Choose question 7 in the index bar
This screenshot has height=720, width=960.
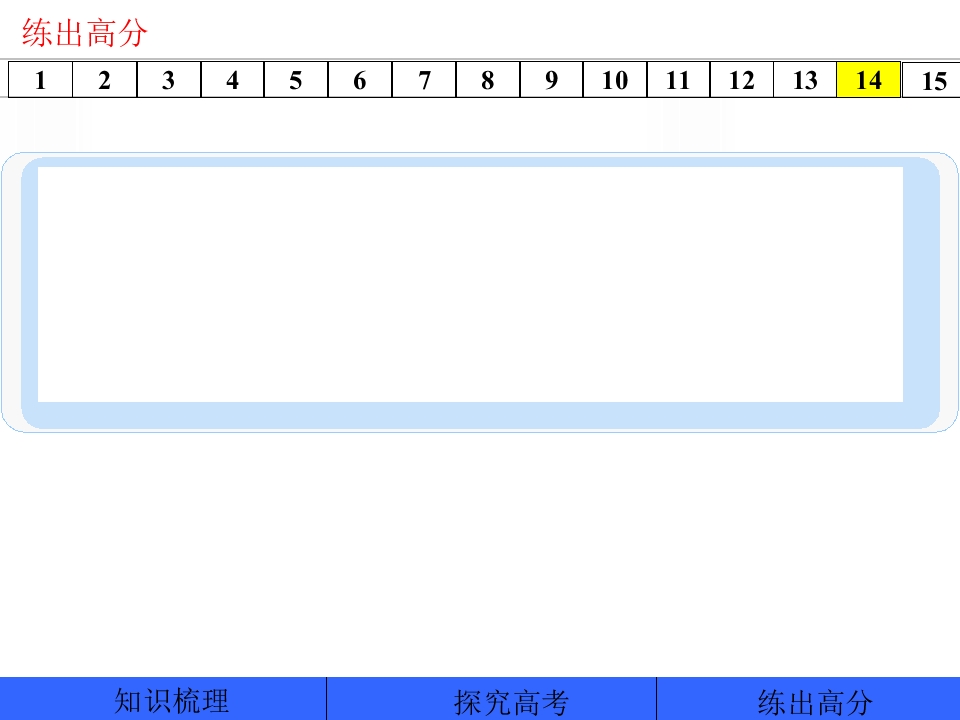[424, 80]
